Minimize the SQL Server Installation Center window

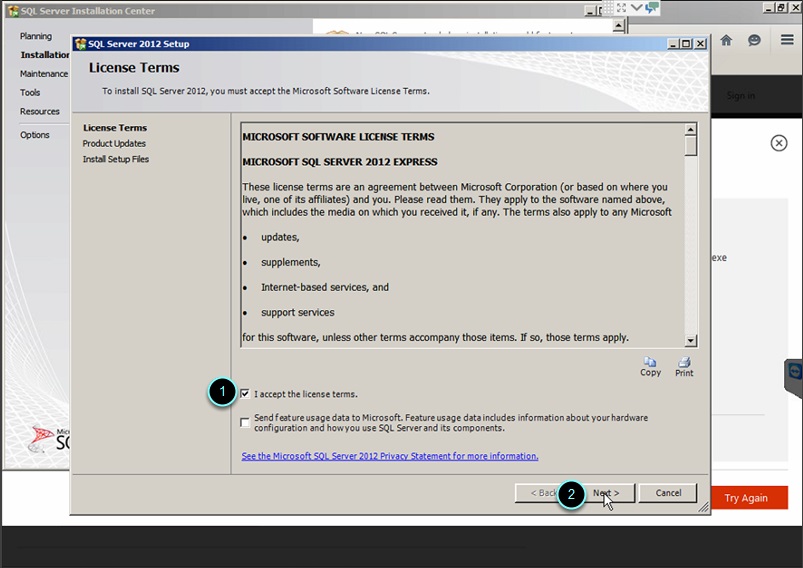pos(590,11)
